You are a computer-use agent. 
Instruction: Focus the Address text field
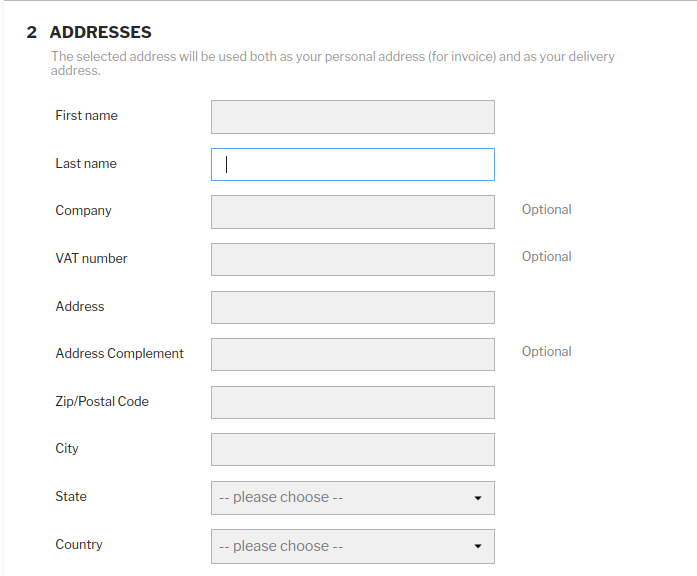point(352,307)
